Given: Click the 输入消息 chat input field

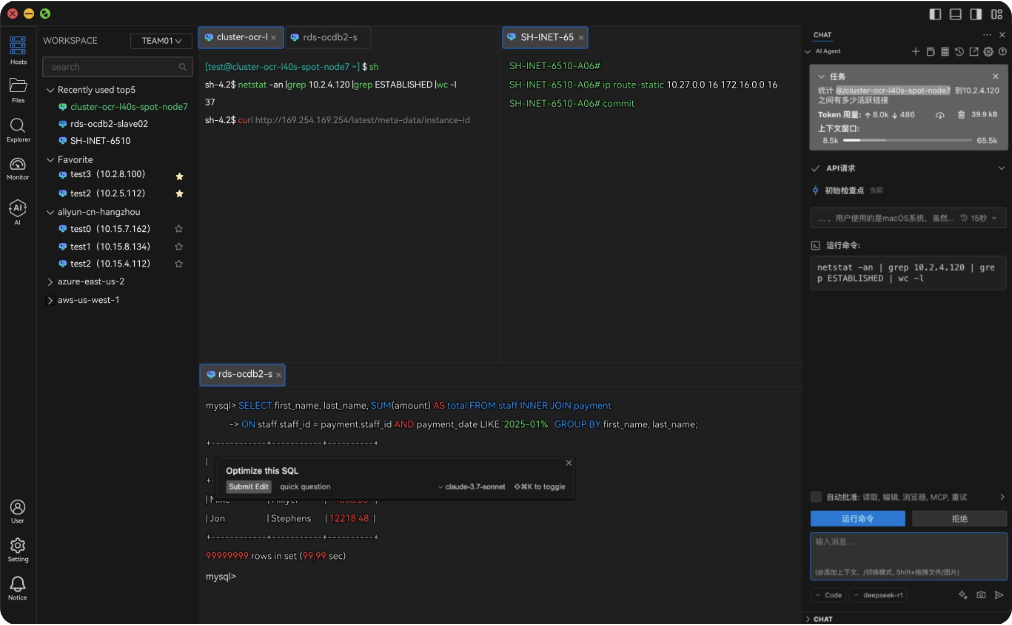Looking at the screenshot, I should click(x=905, y=556).
